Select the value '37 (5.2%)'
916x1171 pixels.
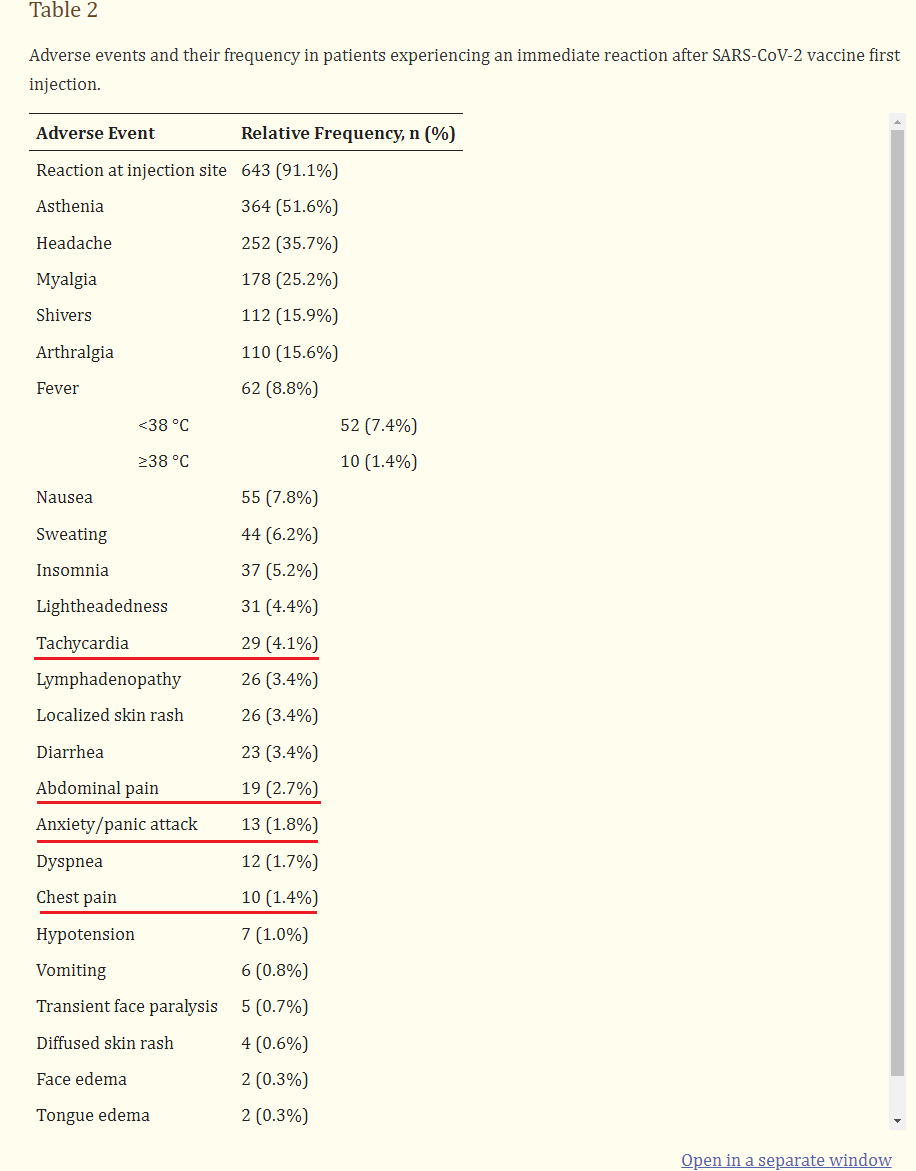click(x=280, y=571)
